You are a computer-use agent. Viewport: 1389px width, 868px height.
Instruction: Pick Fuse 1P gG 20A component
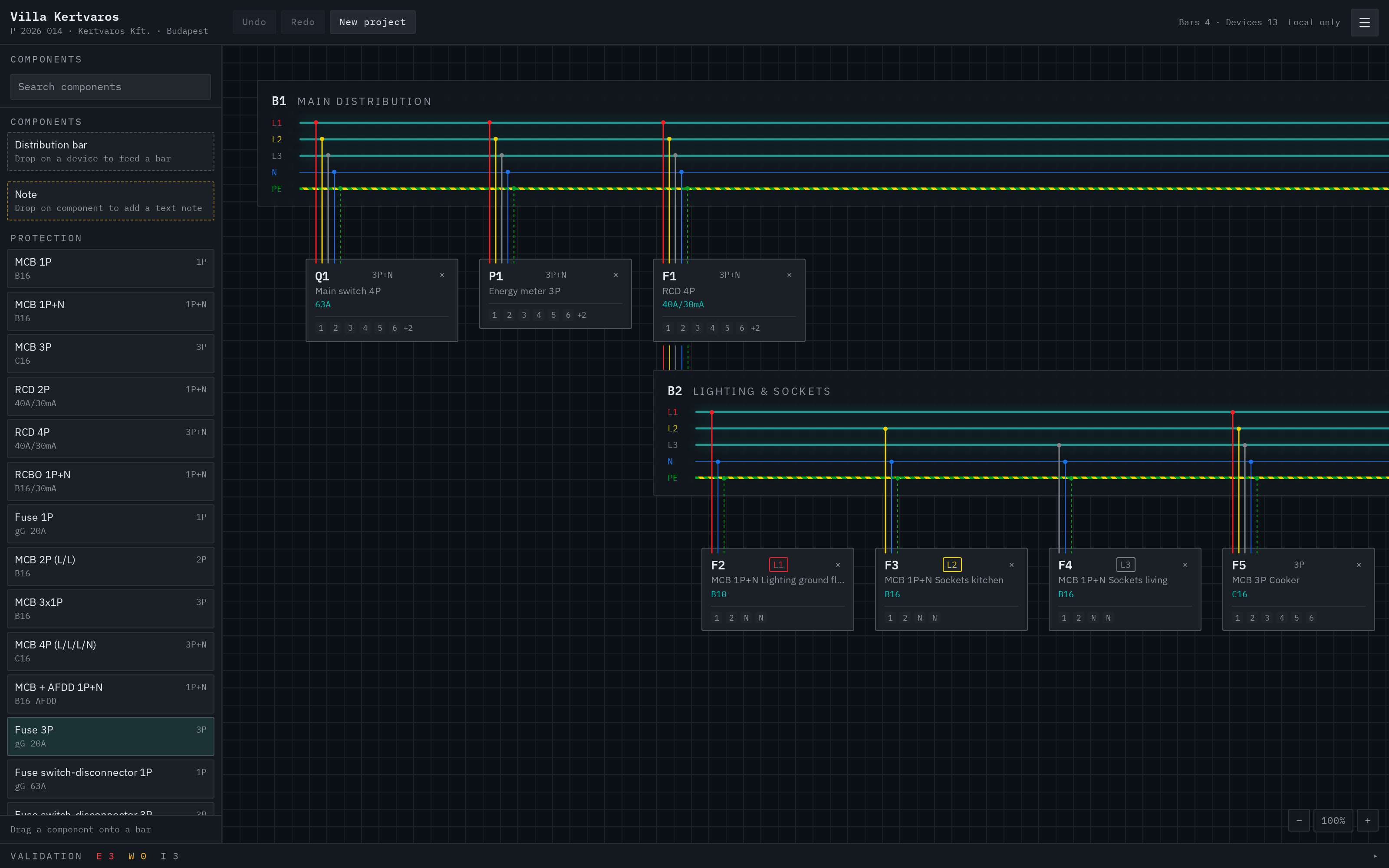click(x=110, y=523)
